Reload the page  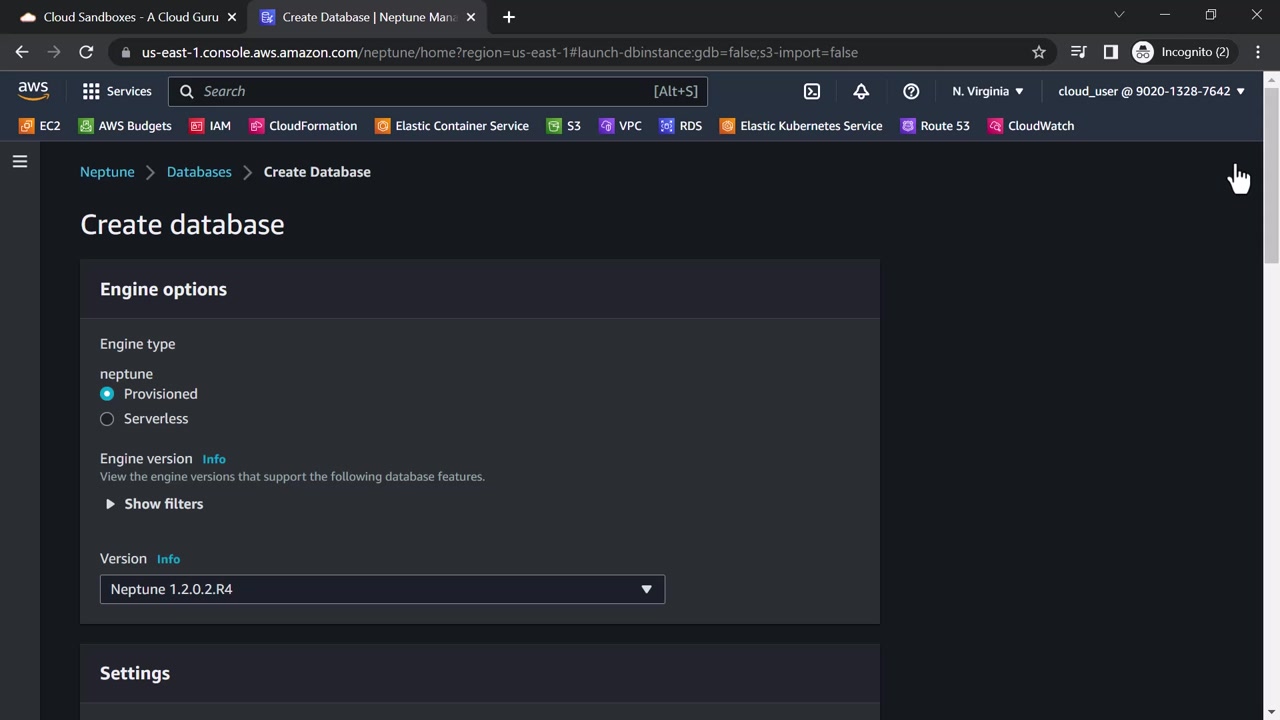(86, 52)
